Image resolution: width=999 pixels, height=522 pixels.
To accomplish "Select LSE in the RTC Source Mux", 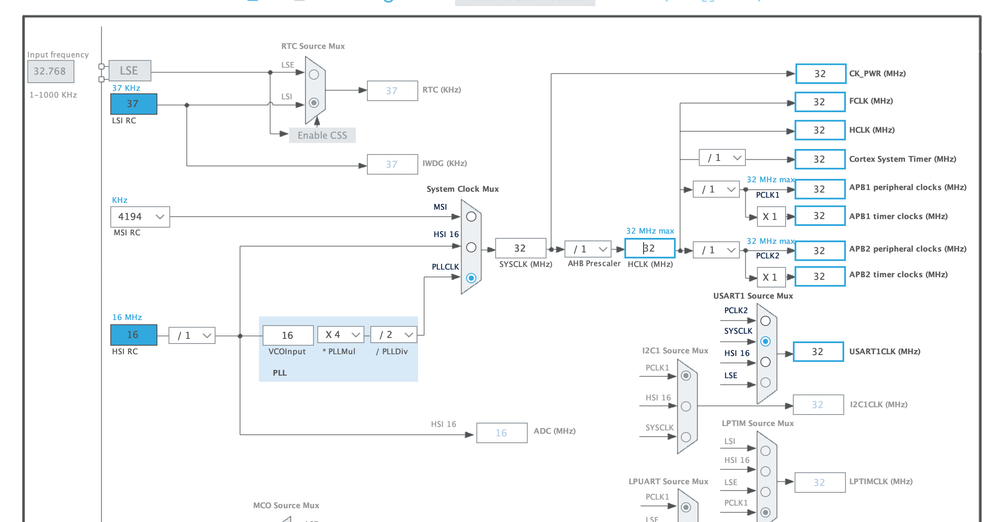I will [313, 74].
